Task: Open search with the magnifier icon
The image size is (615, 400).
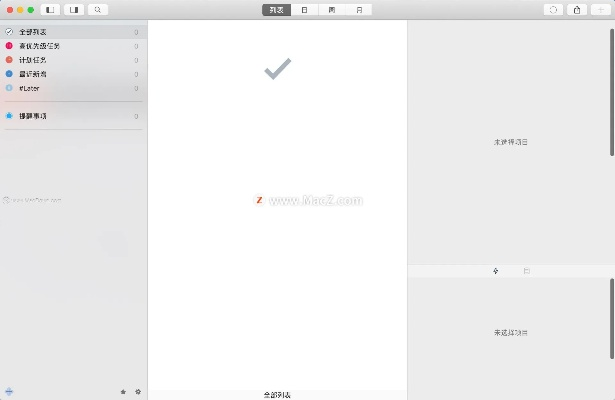Action: click(x=98, y=10)
